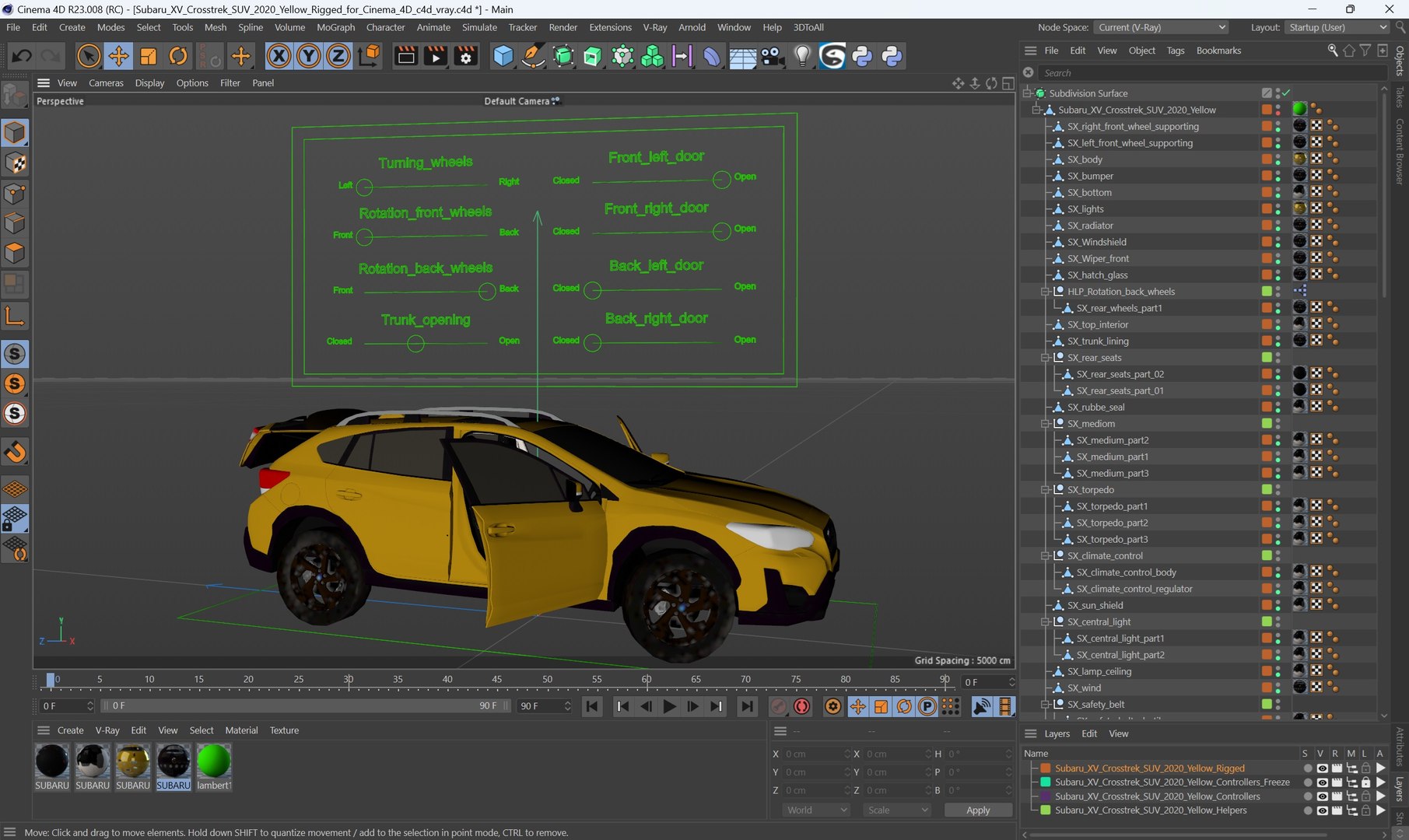Open the MoGraph menu
The width and height of the screenshot is (1409, 840).
tap(335, 27)
